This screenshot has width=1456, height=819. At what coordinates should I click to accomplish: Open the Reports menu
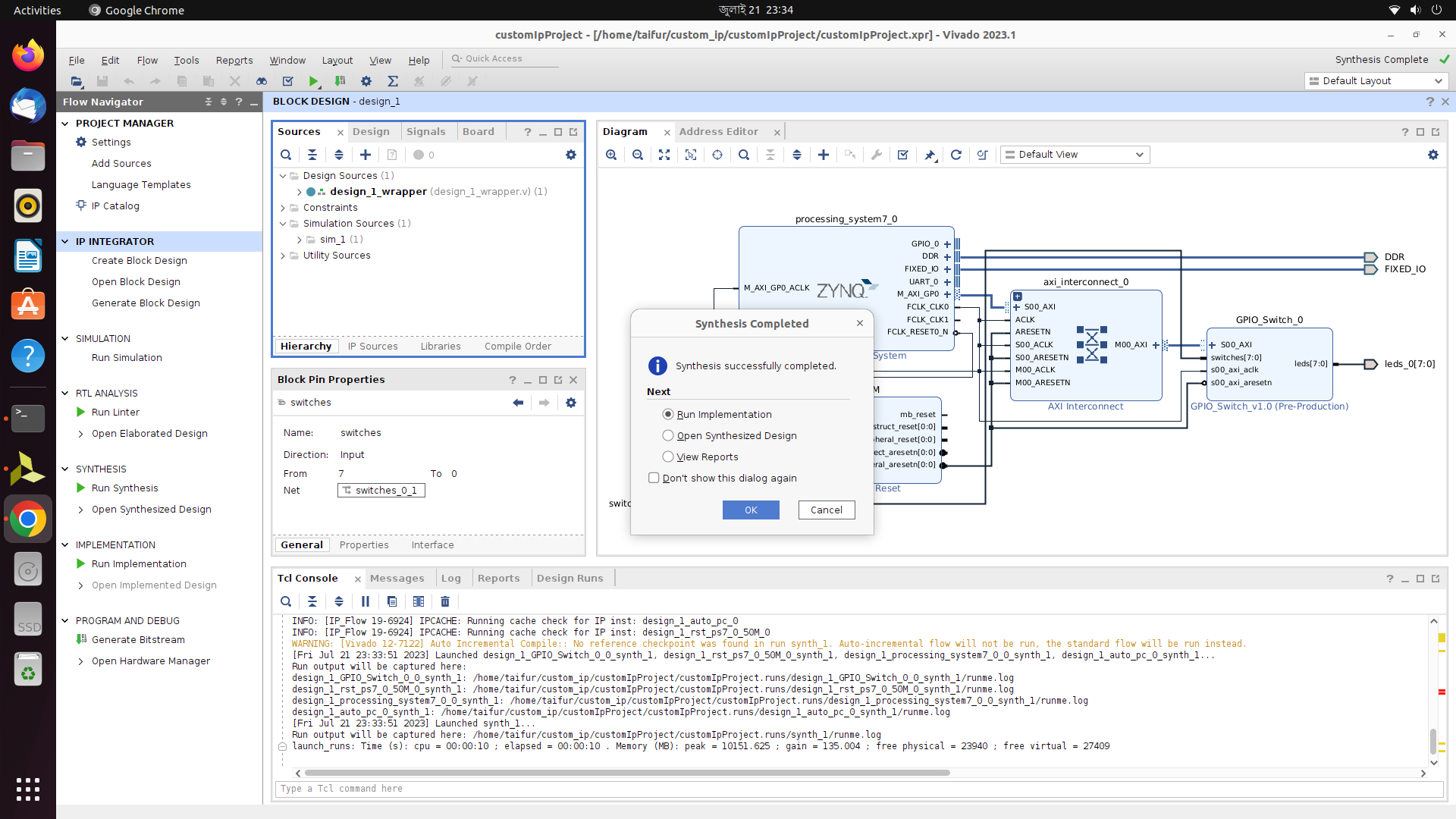pyautogui.click(x=234, y=61)
